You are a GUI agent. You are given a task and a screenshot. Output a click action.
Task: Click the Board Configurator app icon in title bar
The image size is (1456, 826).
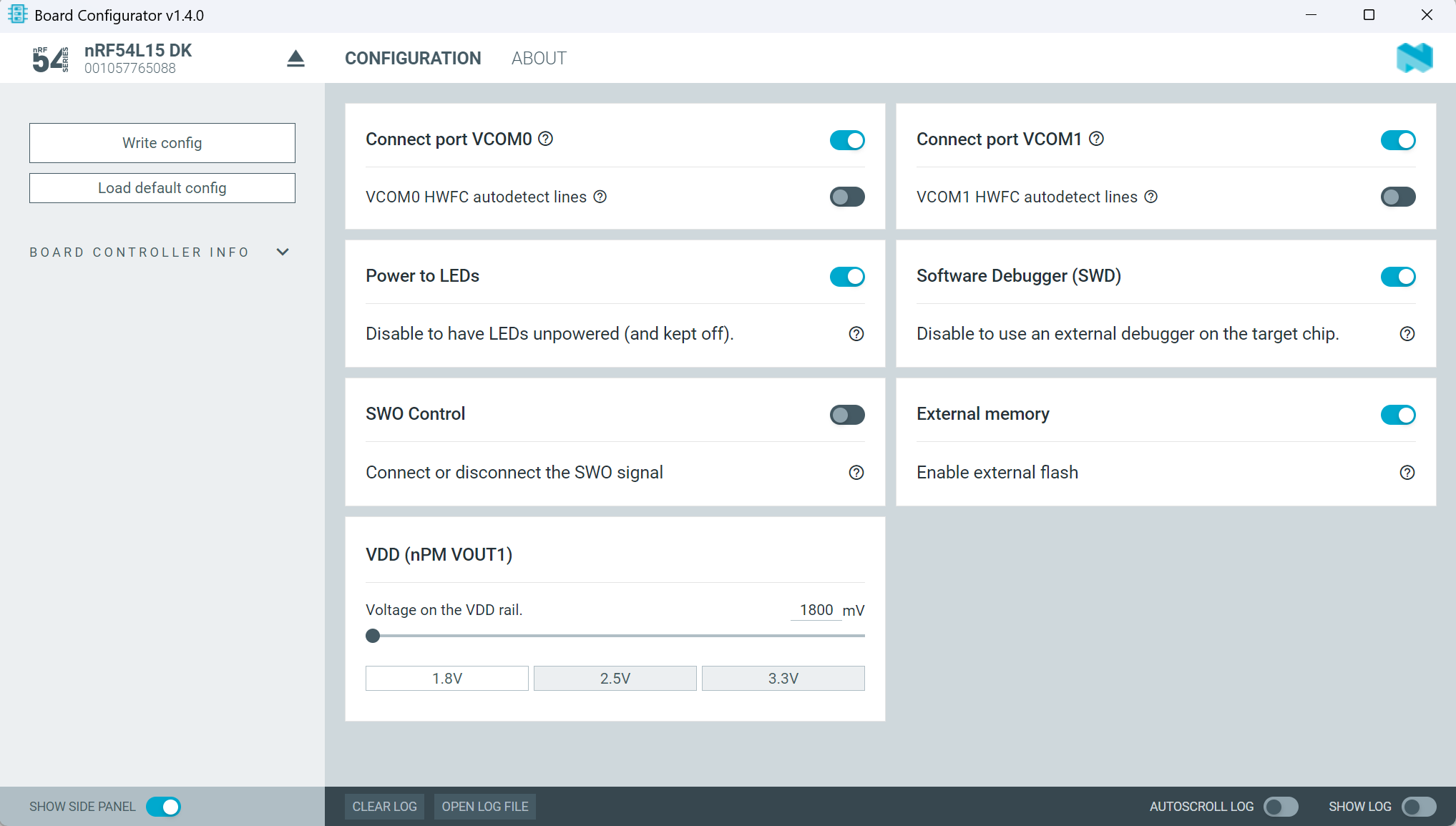pyautogui.click(x=17, y=14)
